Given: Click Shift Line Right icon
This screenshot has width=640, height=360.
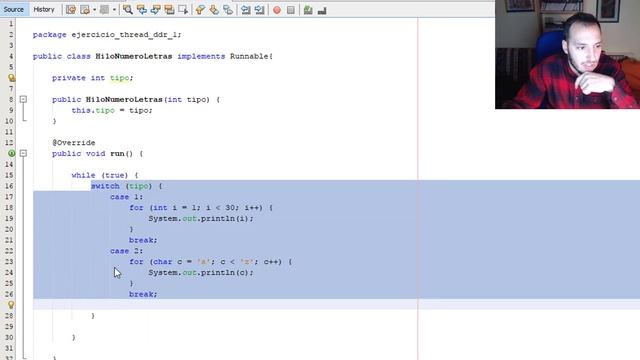Looking at the screenshot, I should tap(259, 10).
